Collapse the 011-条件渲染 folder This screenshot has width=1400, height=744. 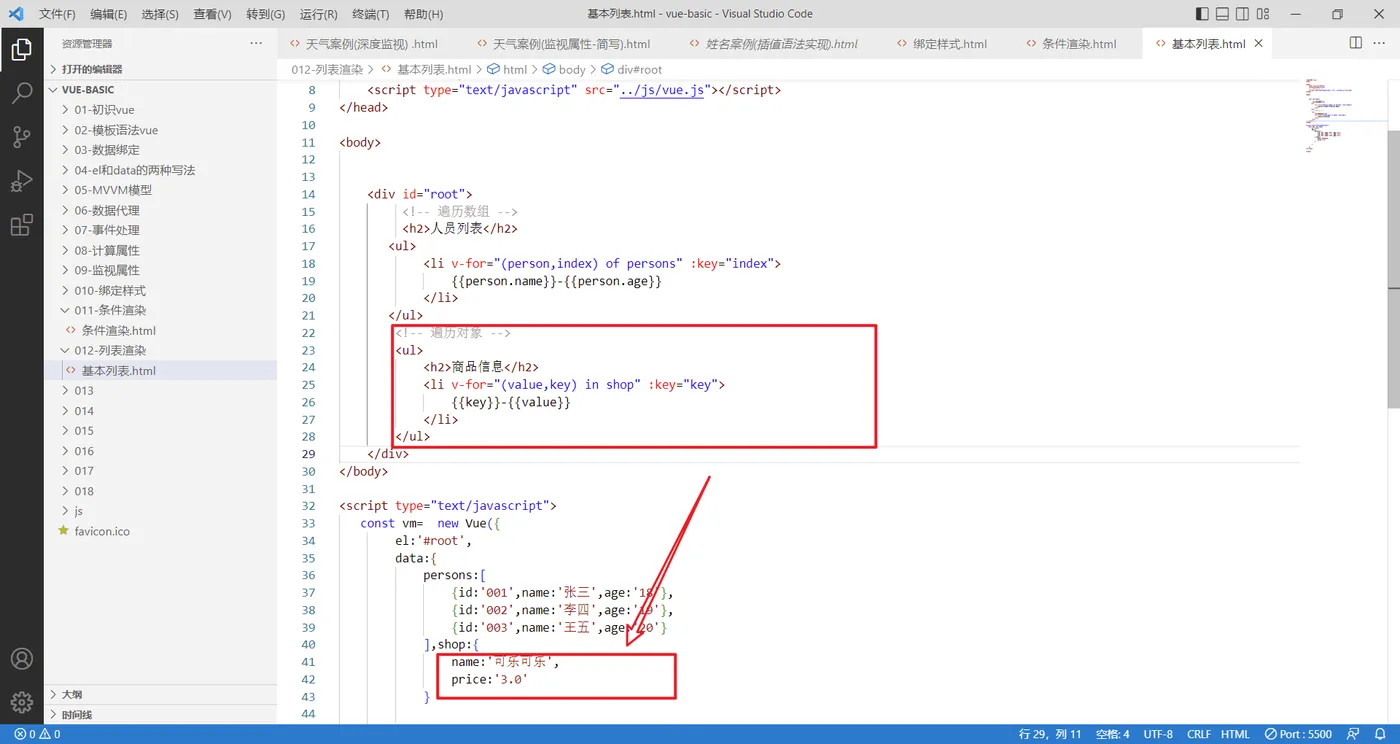coord(160,310)
